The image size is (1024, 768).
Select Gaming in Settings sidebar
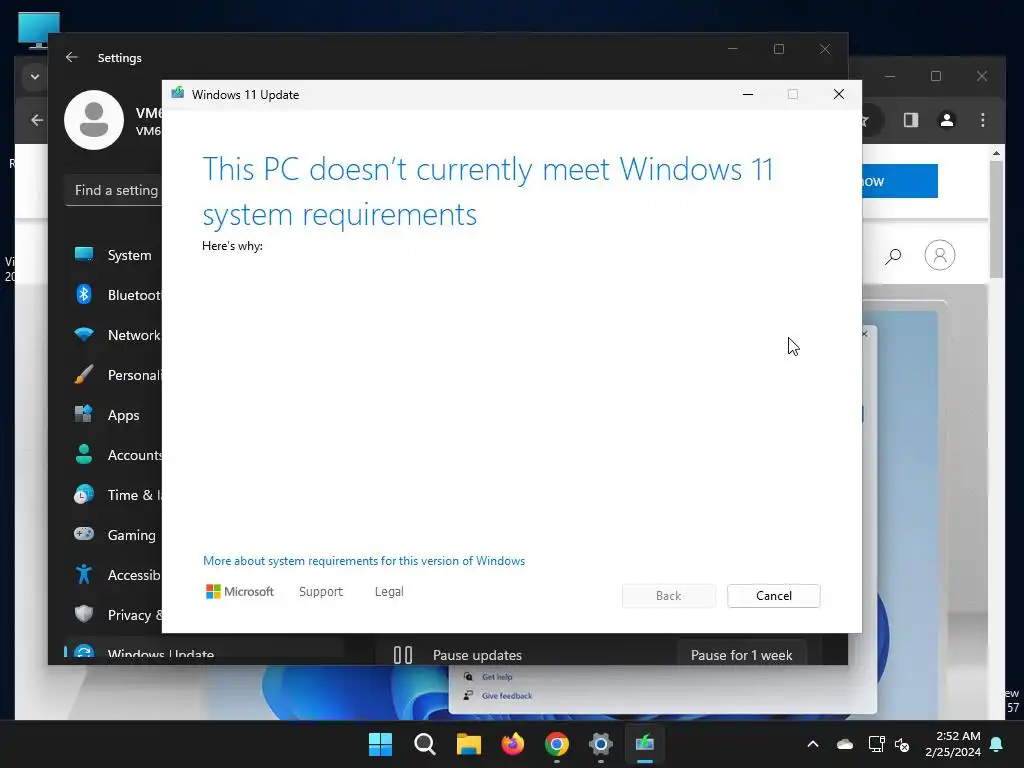[114, 535]
